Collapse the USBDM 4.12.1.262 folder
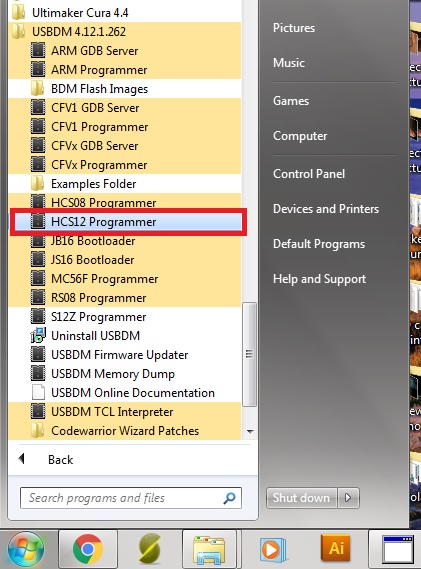This screenshot has width=421, height=569. click(x=125, y=32)
